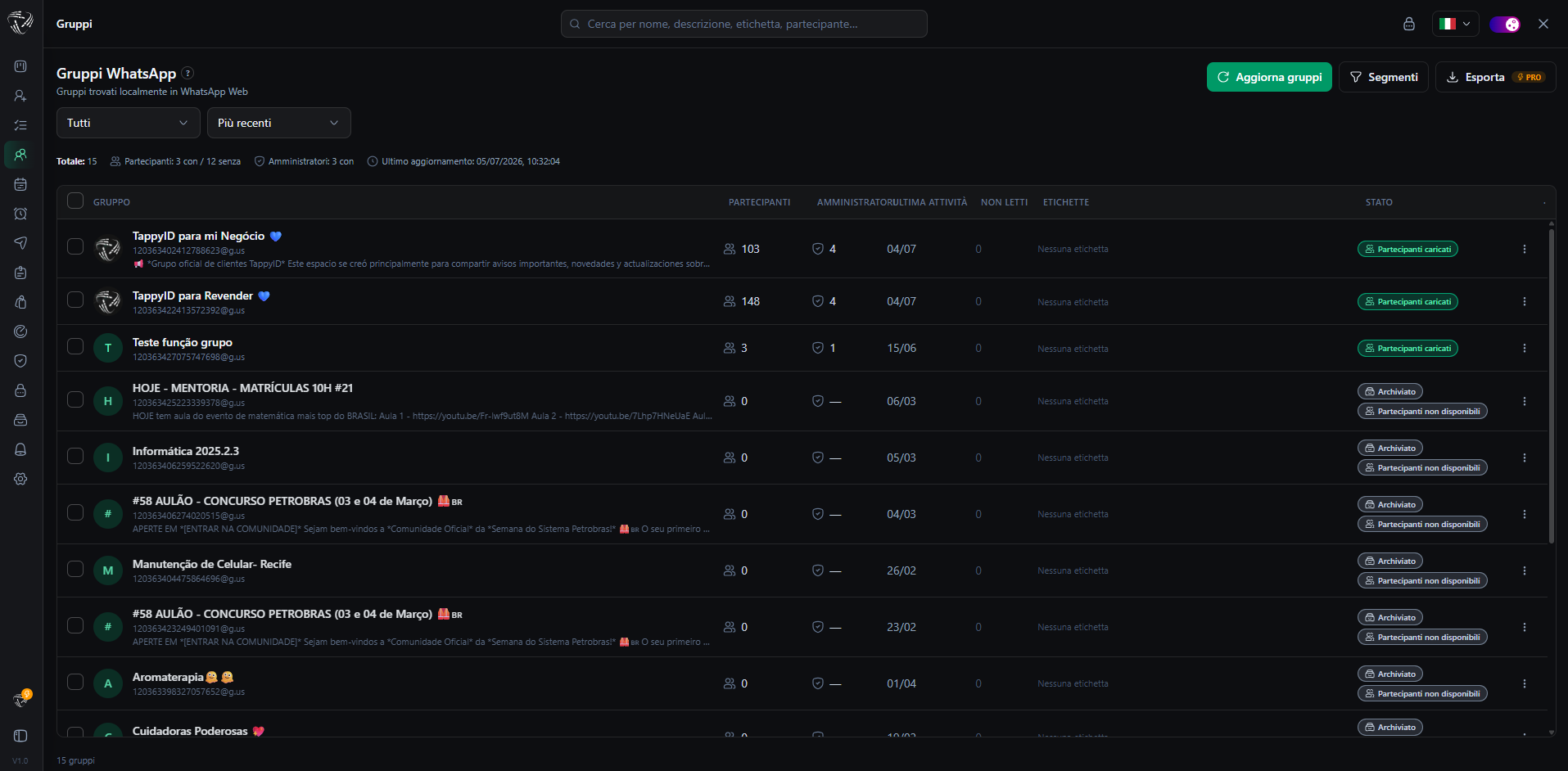Click the STATO column header
The image size is (1568, 771).
[x=1379, y=202]
